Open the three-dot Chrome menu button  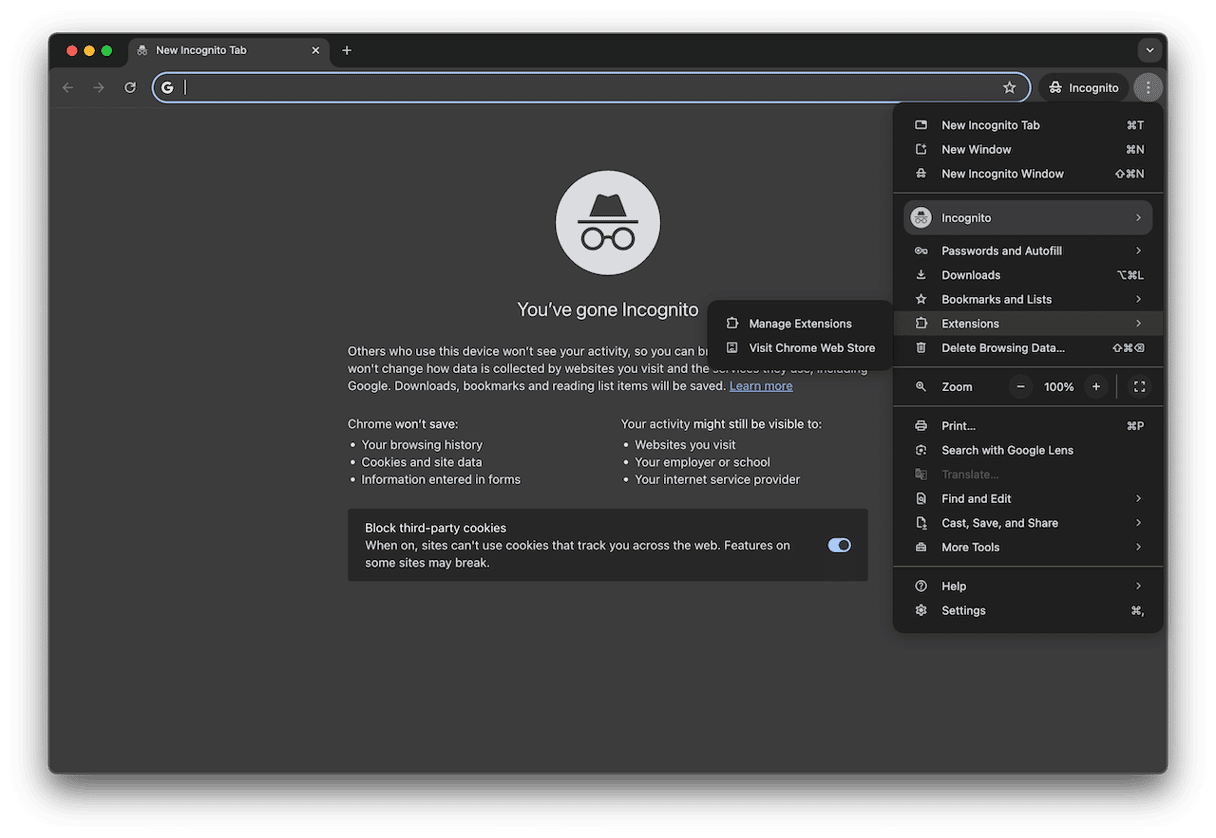click(x=1148, y=88)
